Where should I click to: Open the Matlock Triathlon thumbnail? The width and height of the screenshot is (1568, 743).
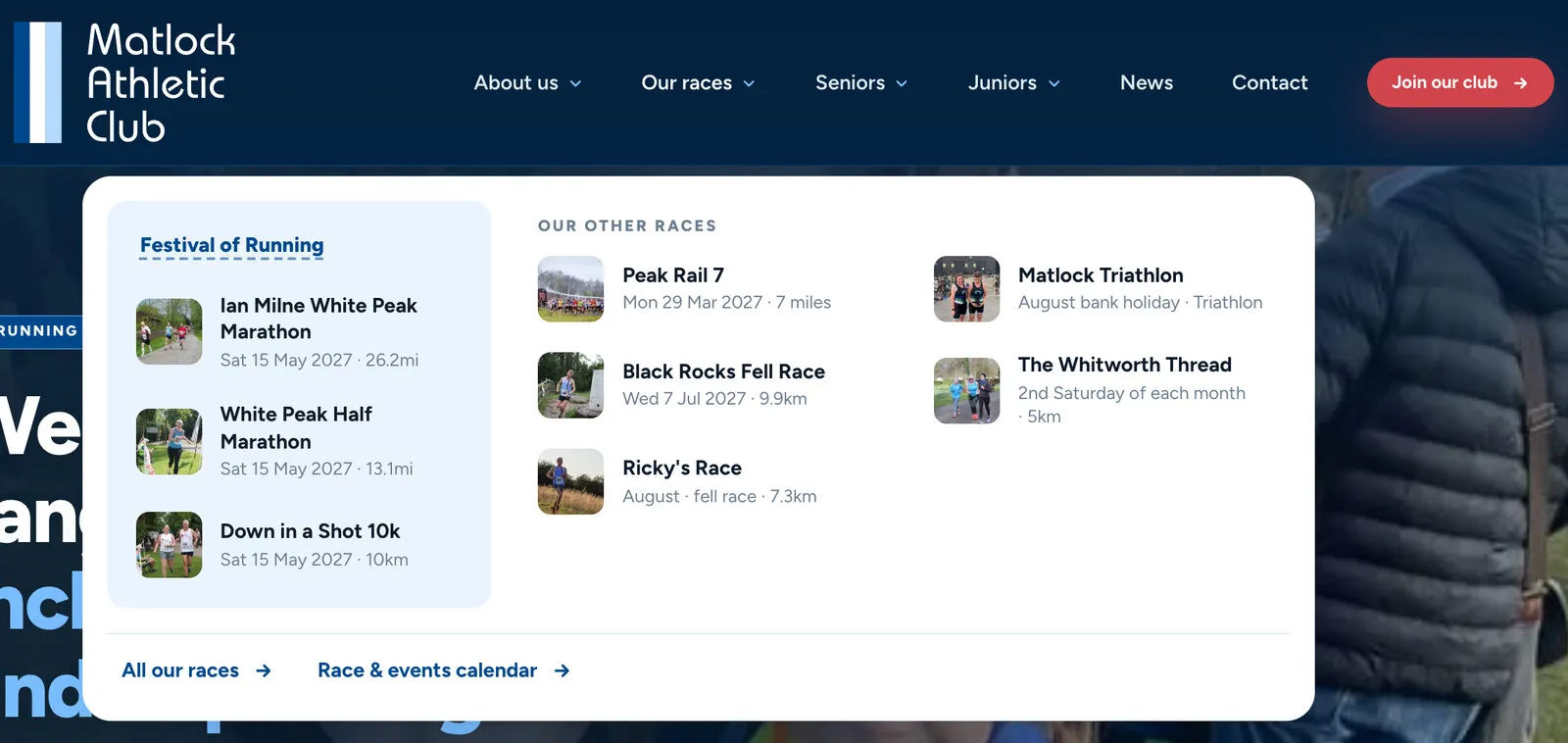point(966,288)
